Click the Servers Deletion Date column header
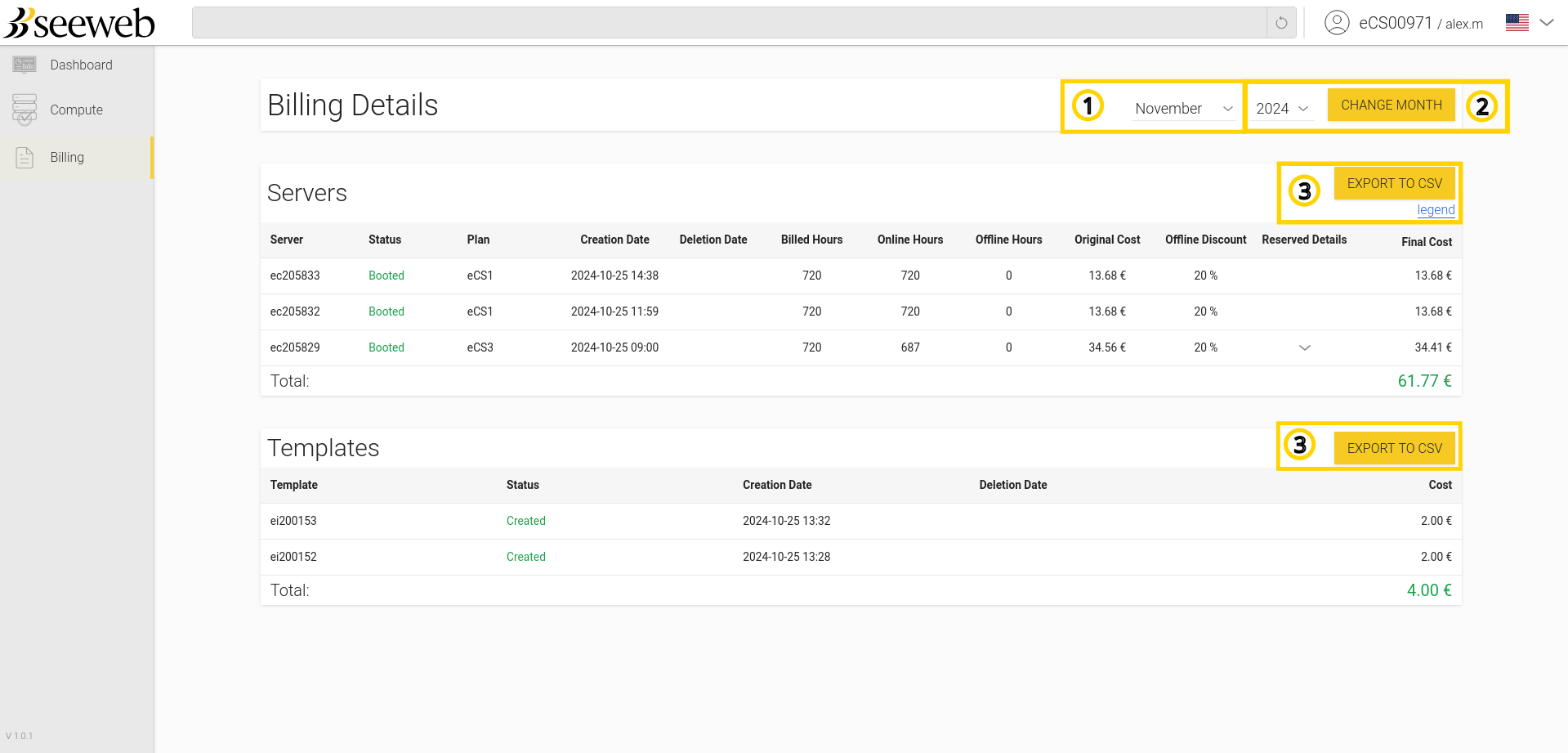This screenshot has width=1568, height=753. tap(713, 240)
